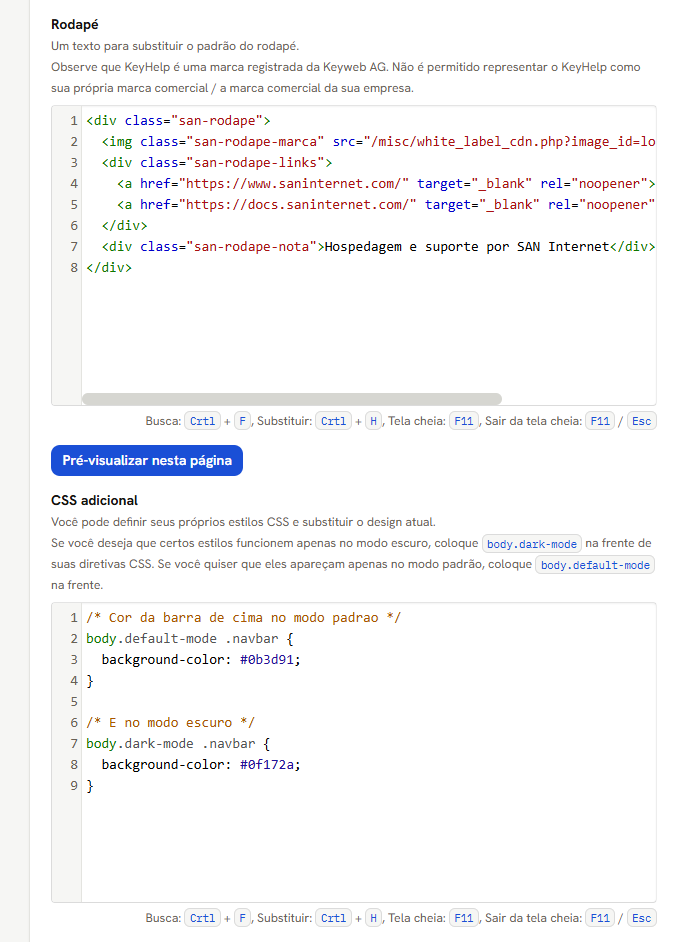Click the Hospedagem e suporte por SAN Internet line
Image resolution: width=679 pixels, height=942 pixels.
click(x=379, y=247)
